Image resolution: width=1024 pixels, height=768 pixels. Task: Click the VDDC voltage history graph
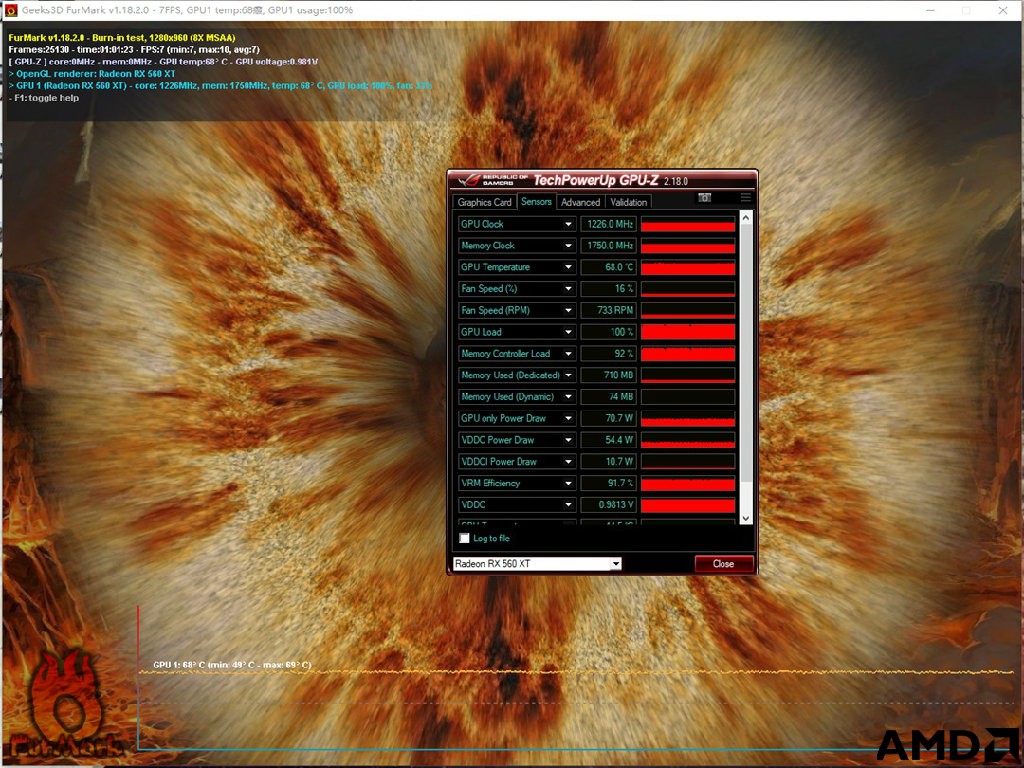click(688, 504)
